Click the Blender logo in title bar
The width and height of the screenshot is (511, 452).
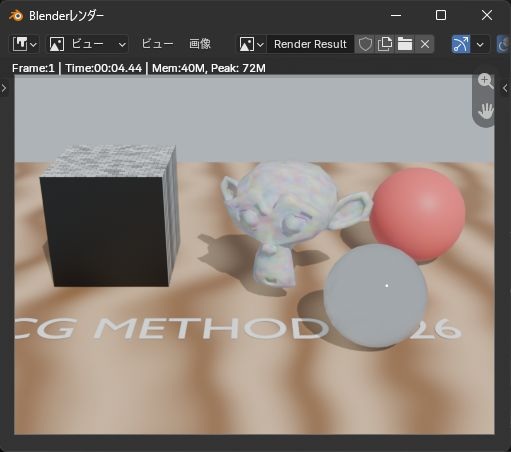(16, 15)
